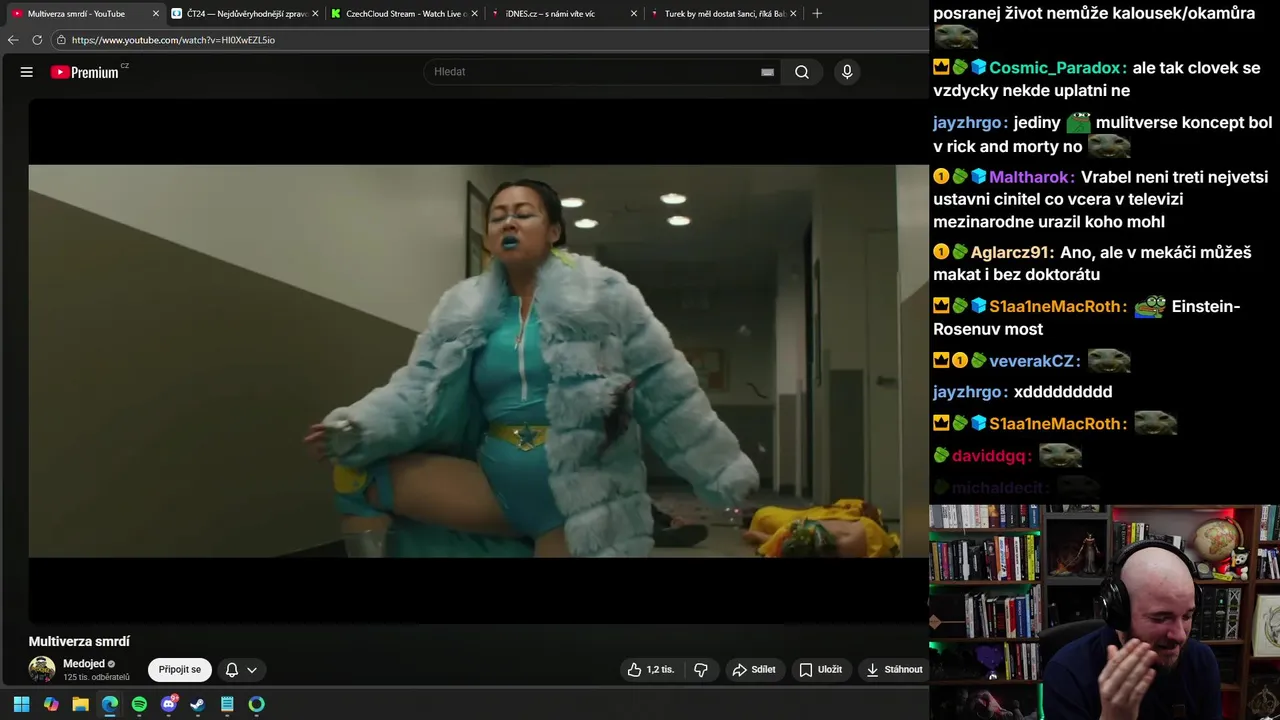Open the Medojed channel name link
The image size is (1280, 720).
click(x=84, y=664)
